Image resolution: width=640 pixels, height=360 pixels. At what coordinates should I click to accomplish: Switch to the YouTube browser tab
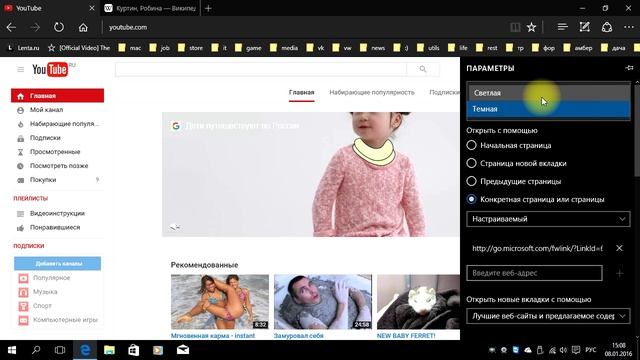pyautogui.click(x=50, y=8)
